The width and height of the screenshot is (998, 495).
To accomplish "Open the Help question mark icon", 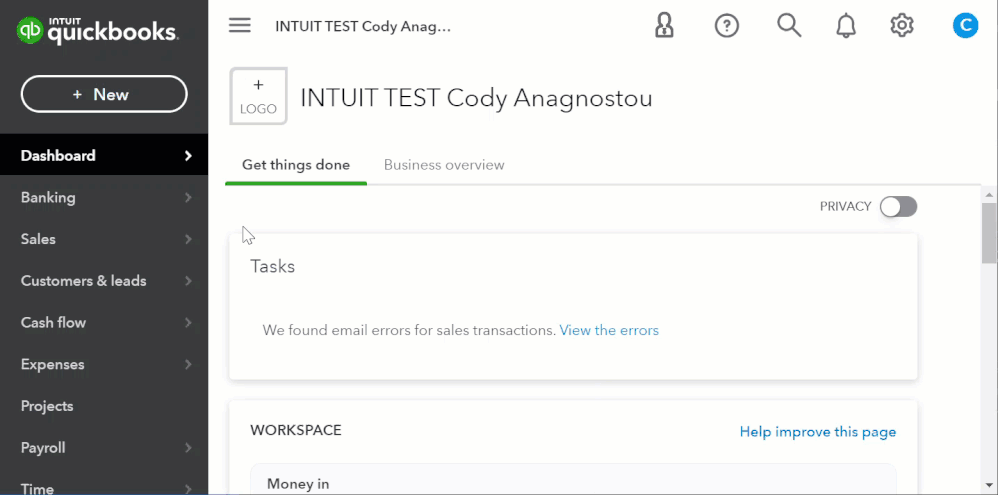I will pyautogui.click(x=727, y=26).
